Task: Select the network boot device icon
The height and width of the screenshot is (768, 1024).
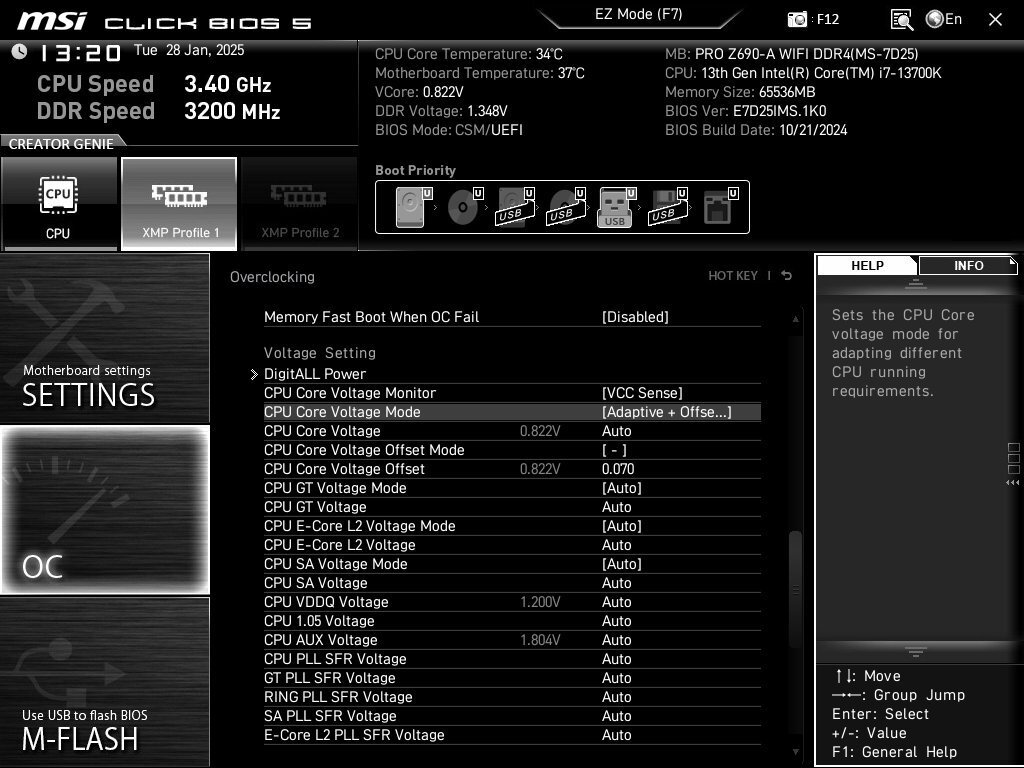Action: coord(720,207)
